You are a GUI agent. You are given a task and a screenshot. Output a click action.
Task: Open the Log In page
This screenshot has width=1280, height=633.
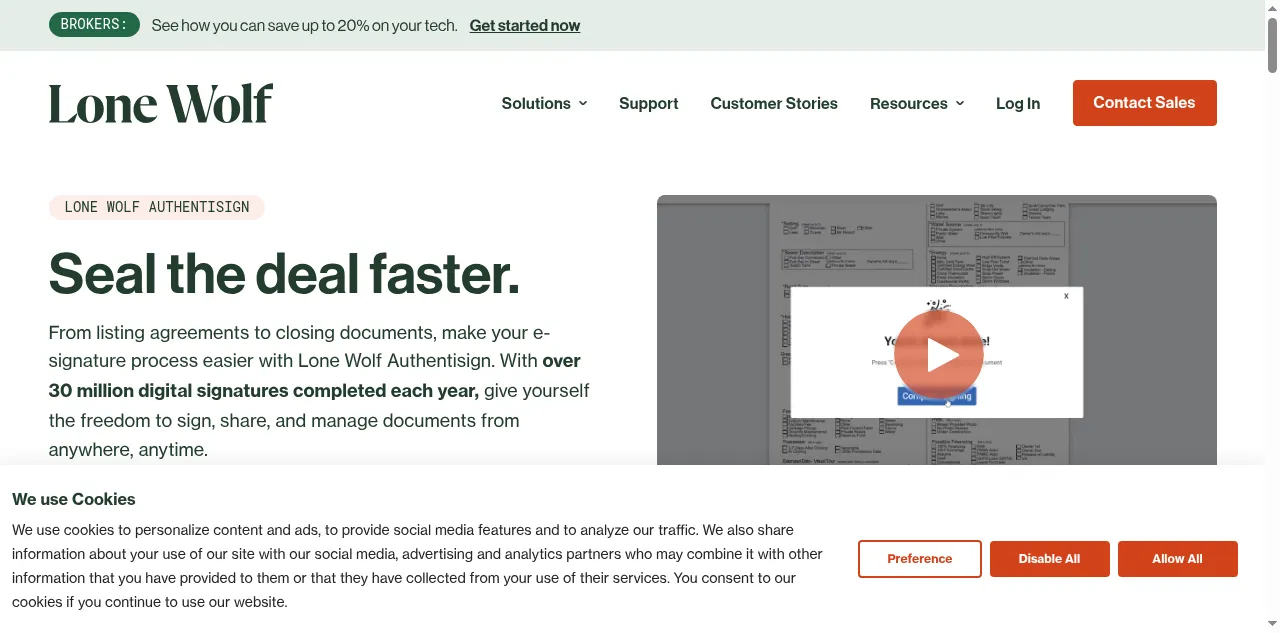[x=1018, y=103]
